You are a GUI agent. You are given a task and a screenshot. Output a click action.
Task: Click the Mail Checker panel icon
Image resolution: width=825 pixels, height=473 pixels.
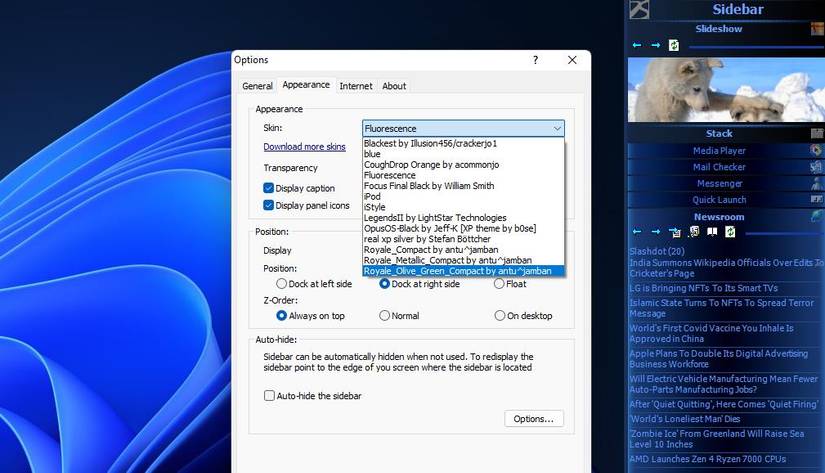(816, 167)
